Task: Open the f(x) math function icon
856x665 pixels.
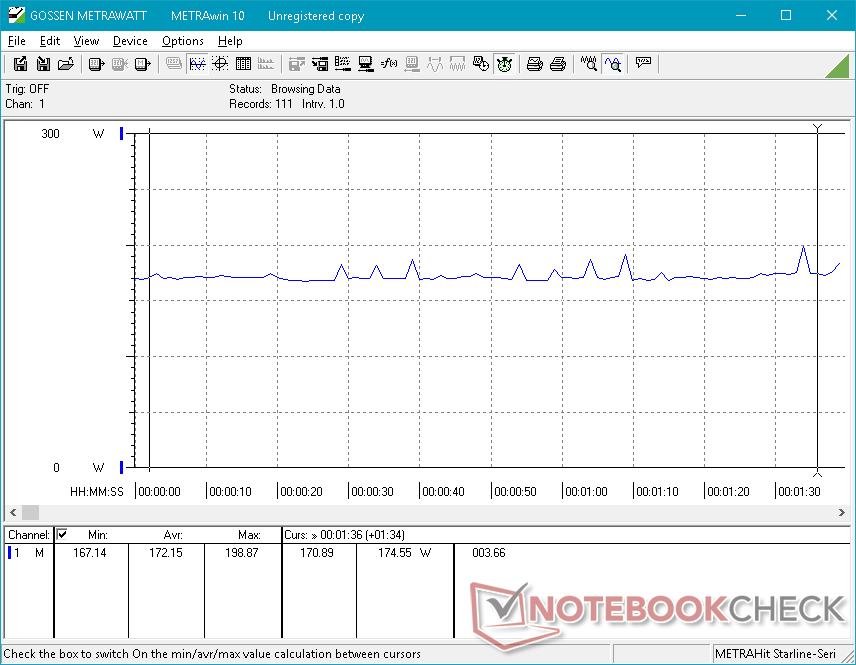Action: pyautogui.click(x=389, y=64)
